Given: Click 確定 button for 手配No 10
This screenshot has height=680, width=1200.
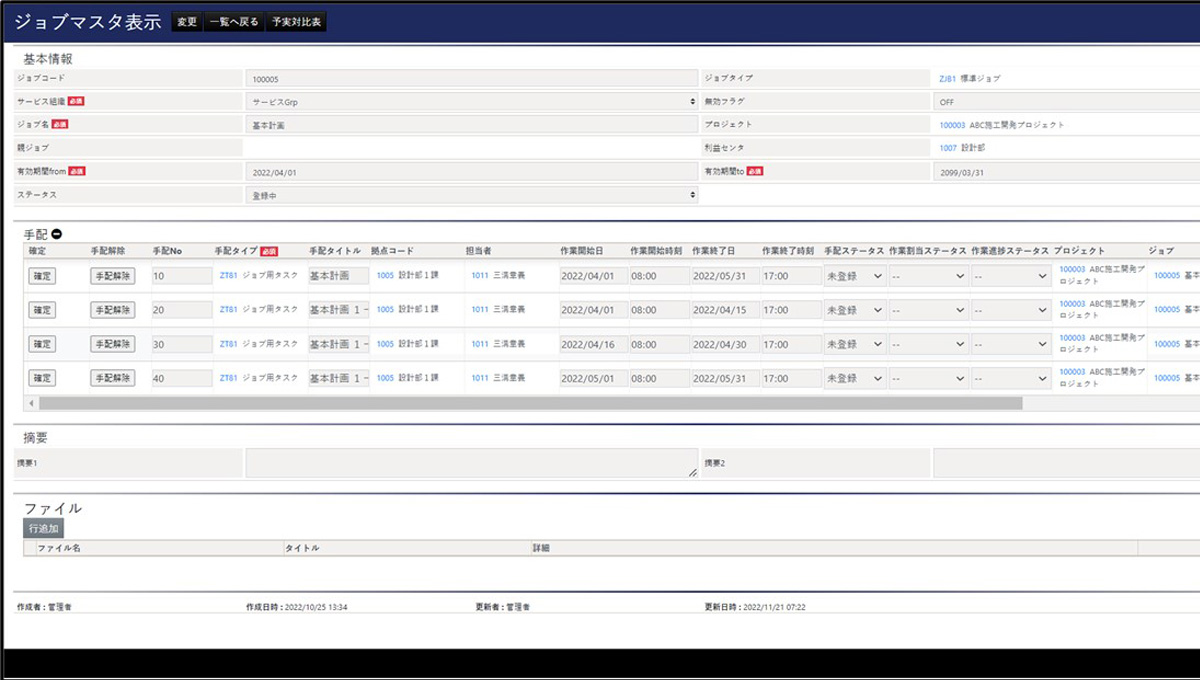Looking at the screenshot, I should [42, 276].
